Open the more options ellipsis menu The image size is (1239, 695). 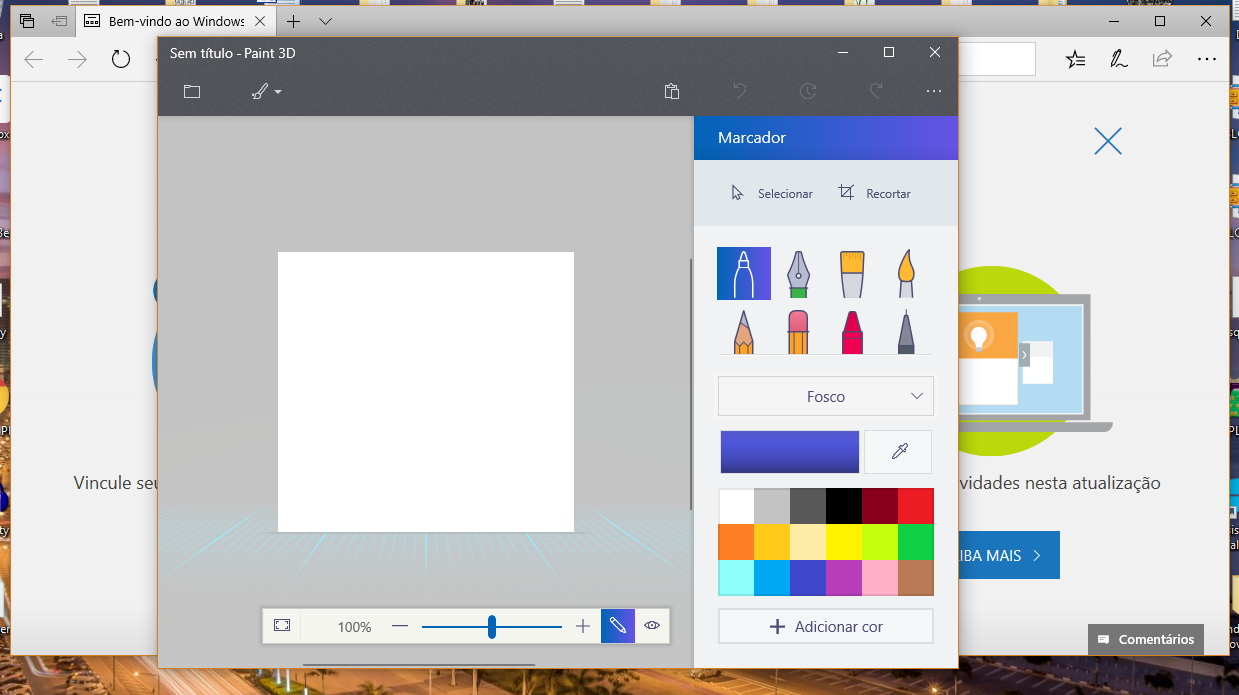tap(934, 91)
